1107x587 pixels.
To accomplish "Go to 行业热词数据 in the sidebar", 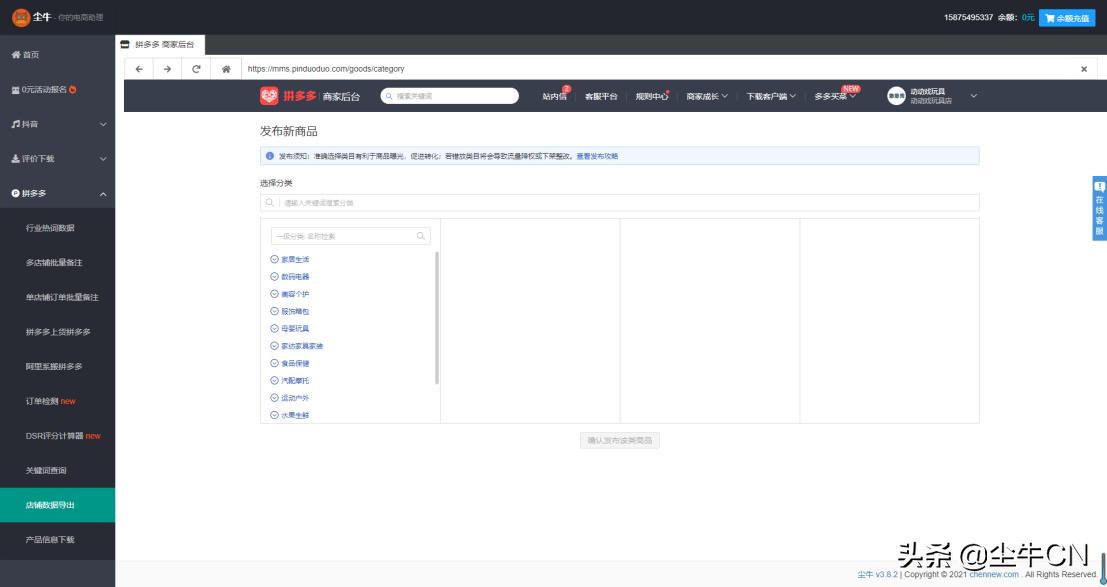I will click(50, 228).
